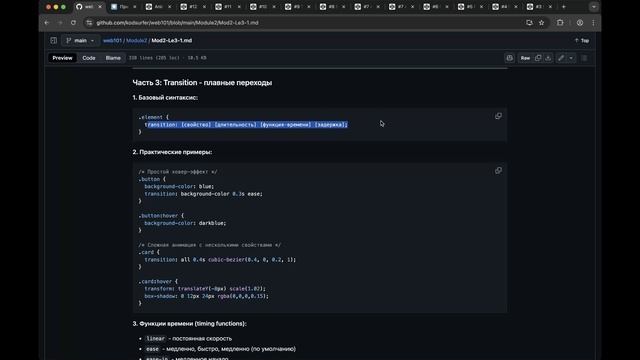Close the #4 browser tab

(516, 7)
